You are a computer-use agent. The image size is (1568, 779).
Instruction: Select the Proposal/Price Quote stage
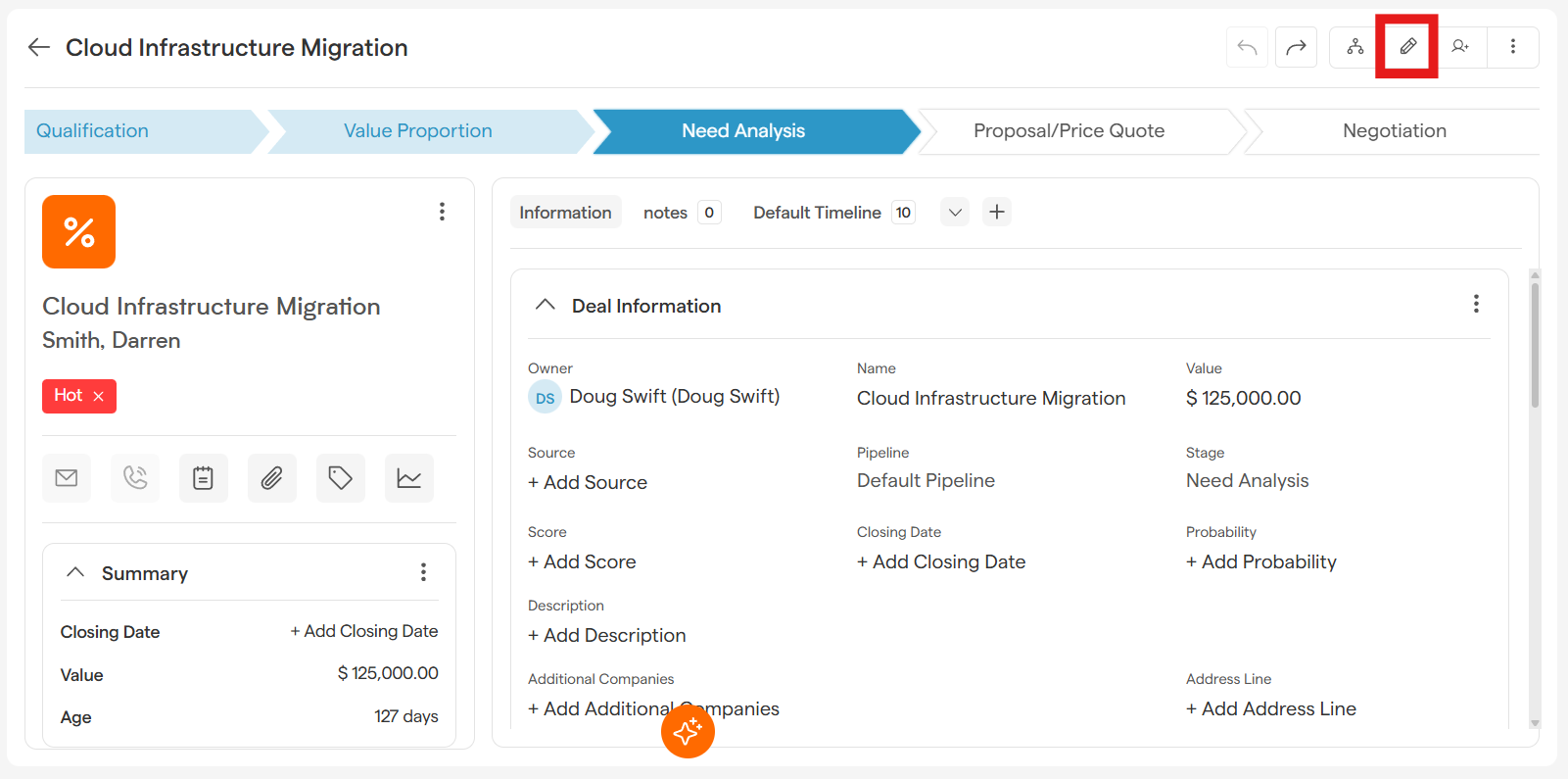pos(1069,131)
